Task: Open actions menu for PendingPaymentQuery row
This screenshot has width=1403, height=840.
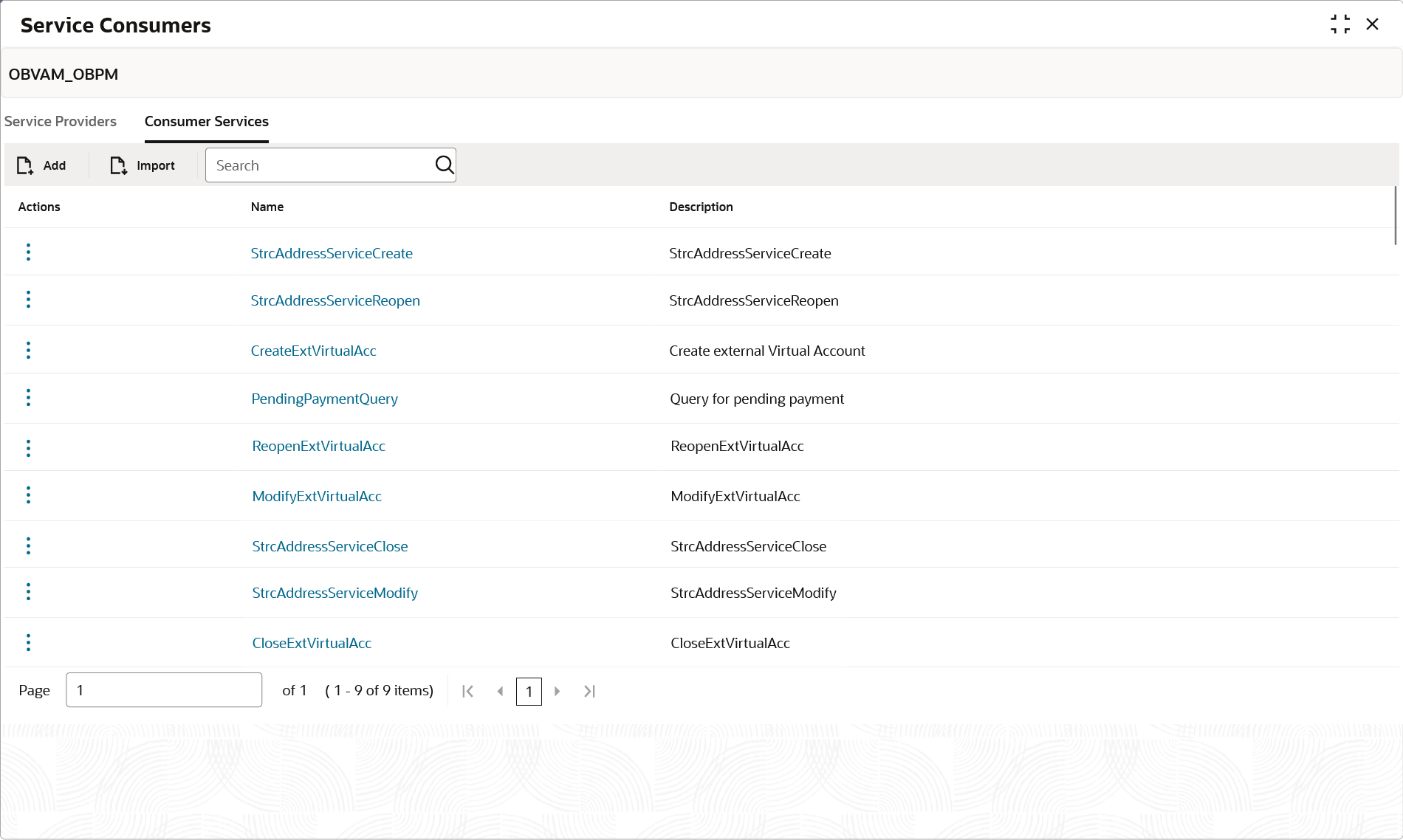Action: coord(28,398)
